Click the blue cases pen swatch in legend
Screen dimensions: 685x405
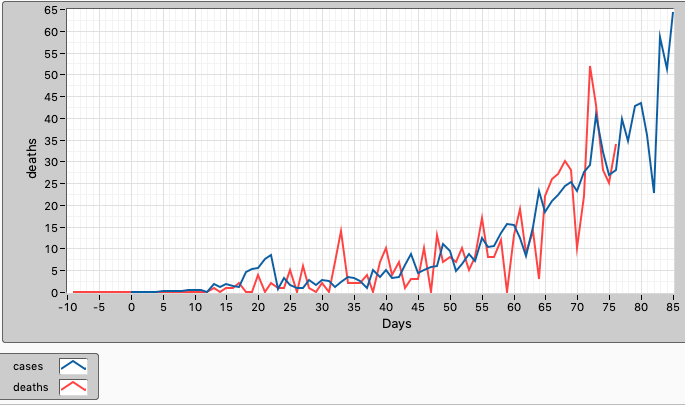73,366
